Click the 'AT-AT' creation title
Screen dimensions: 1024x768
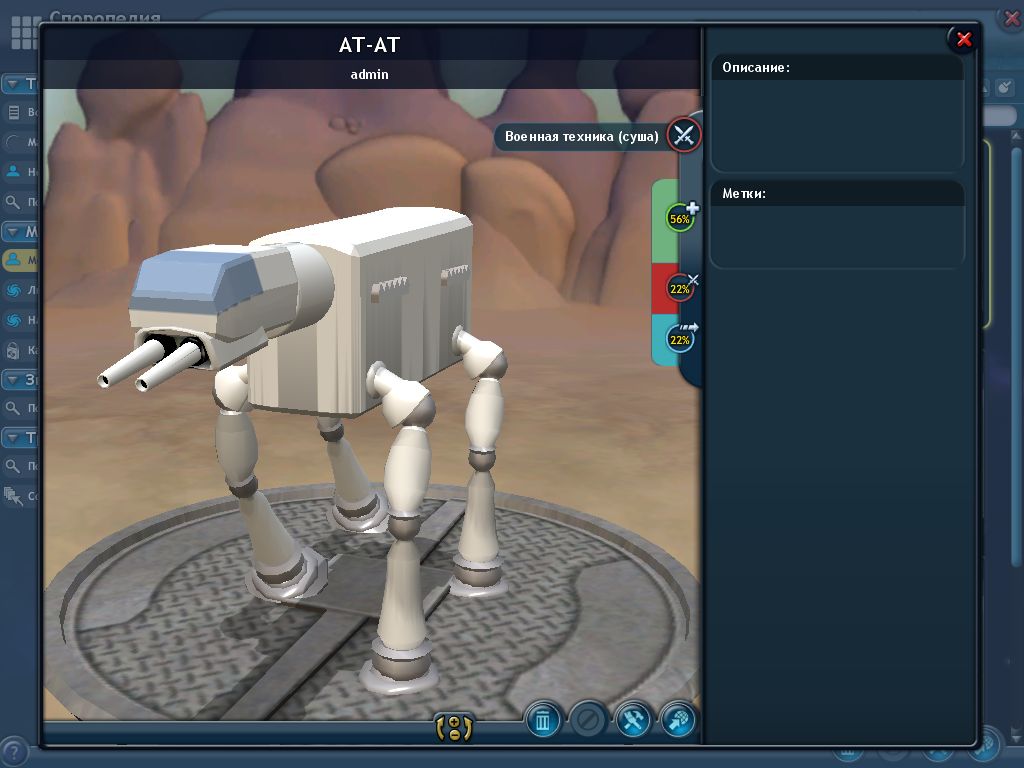(x=370, y=45)
